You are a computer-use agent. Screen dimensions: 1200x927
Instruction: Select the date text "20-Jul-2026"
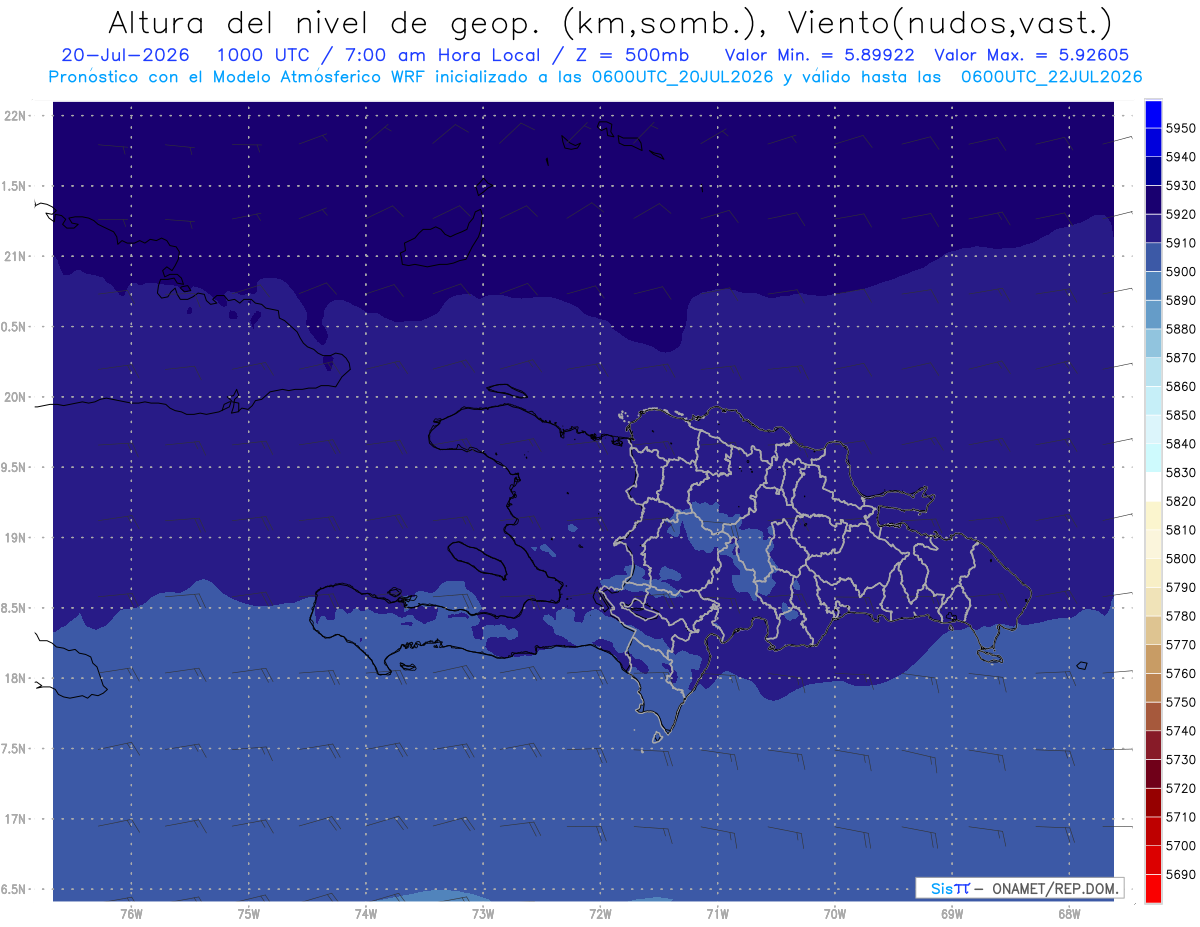click(x=125, y=55)
